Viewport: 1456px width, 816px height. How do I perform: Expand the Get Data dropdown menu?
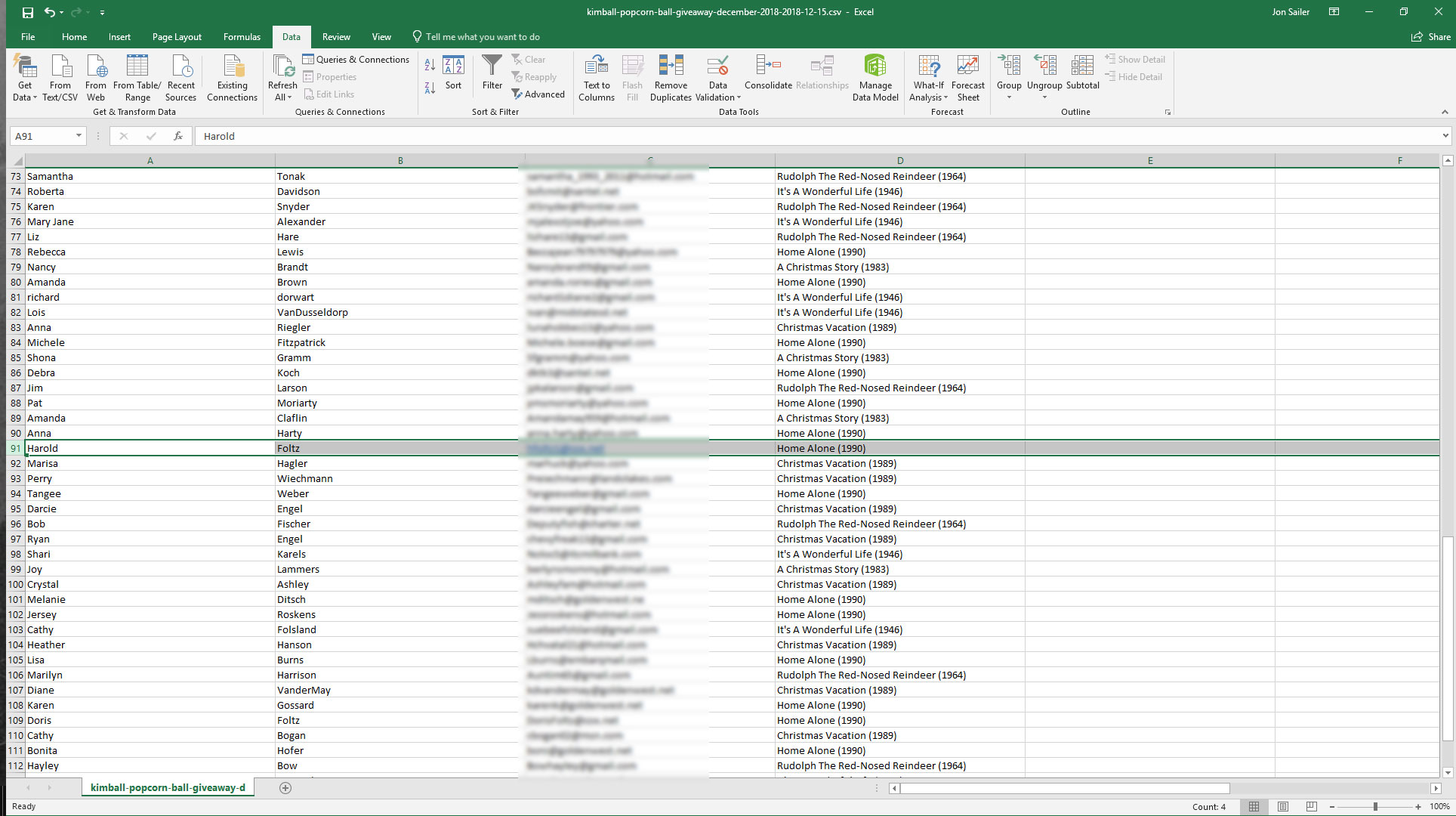coord(25,77)
